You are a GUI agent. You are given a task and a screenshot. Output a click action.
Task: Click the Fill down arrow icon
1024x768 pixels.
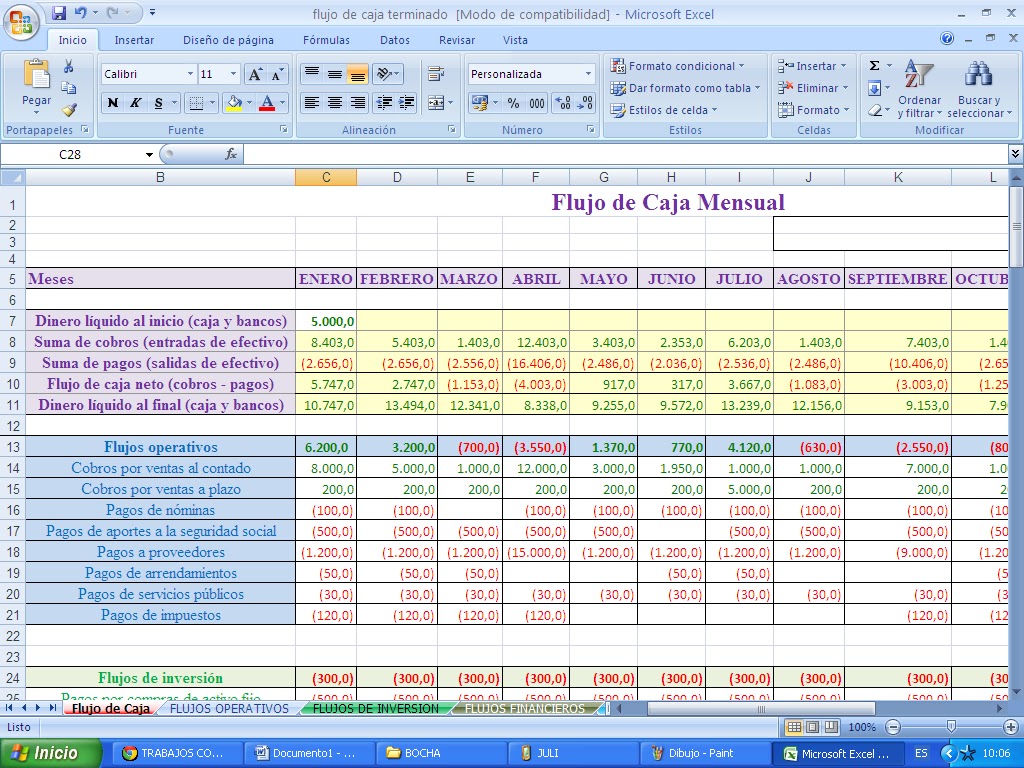(x=874, y=88)
